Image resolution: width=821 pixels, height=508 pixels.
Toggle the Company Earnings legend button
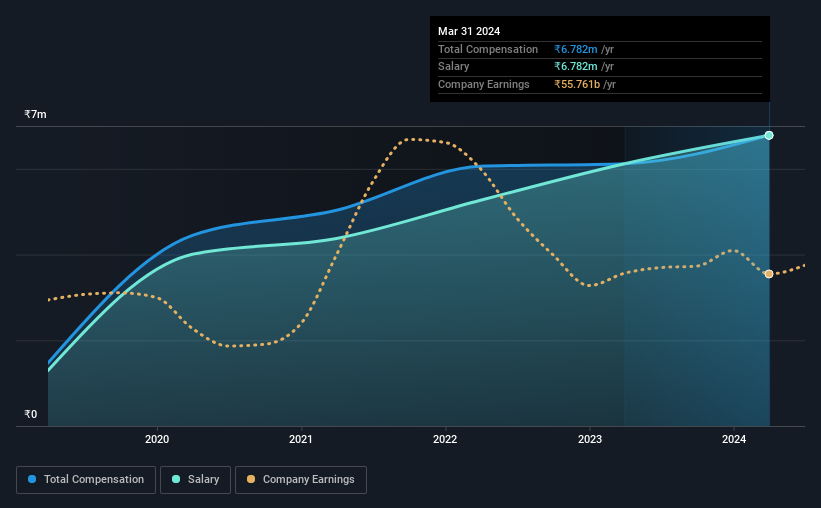coord(301,480)
